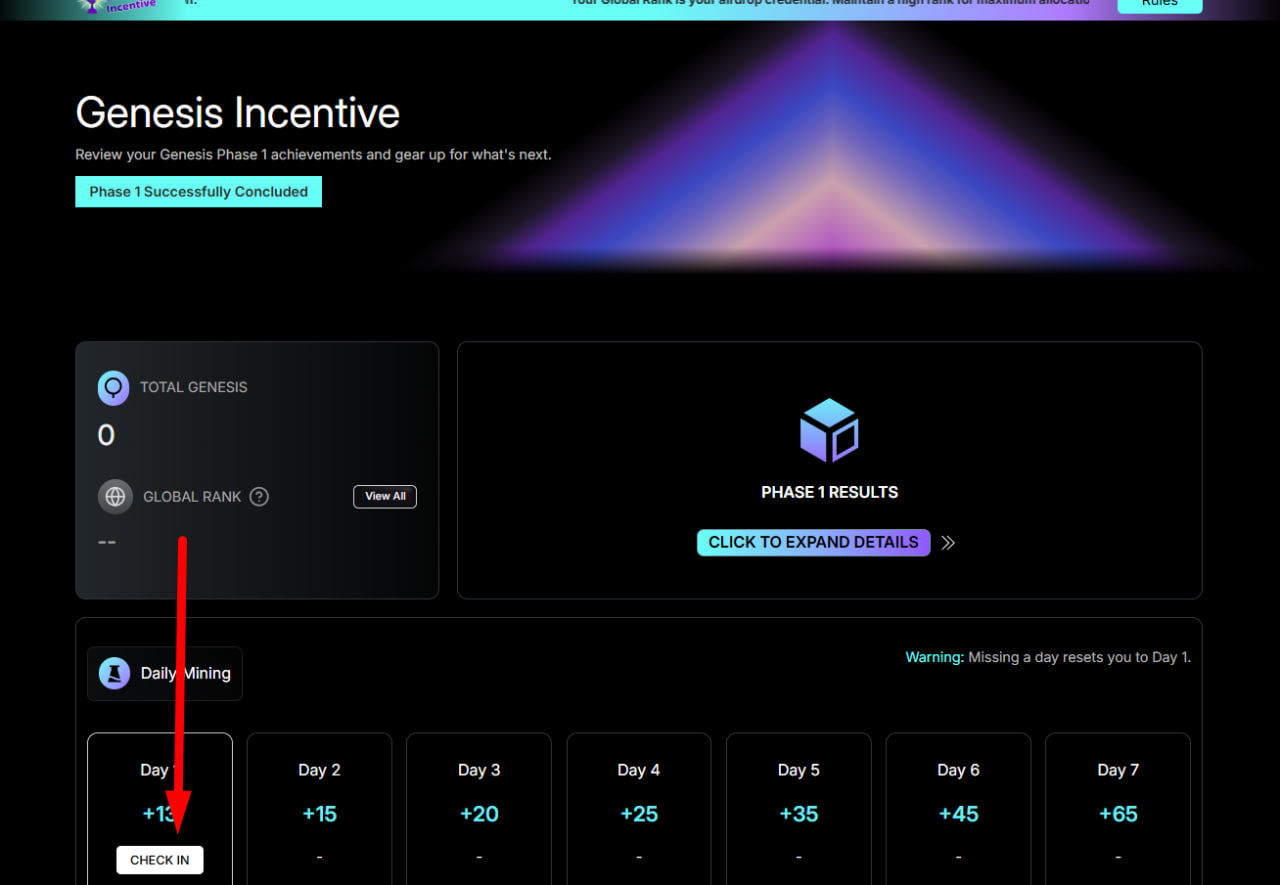Viewport: 1280px width, 885px height.
Task: Click the double chevron beside Expand Details
Action: (948, 543)
